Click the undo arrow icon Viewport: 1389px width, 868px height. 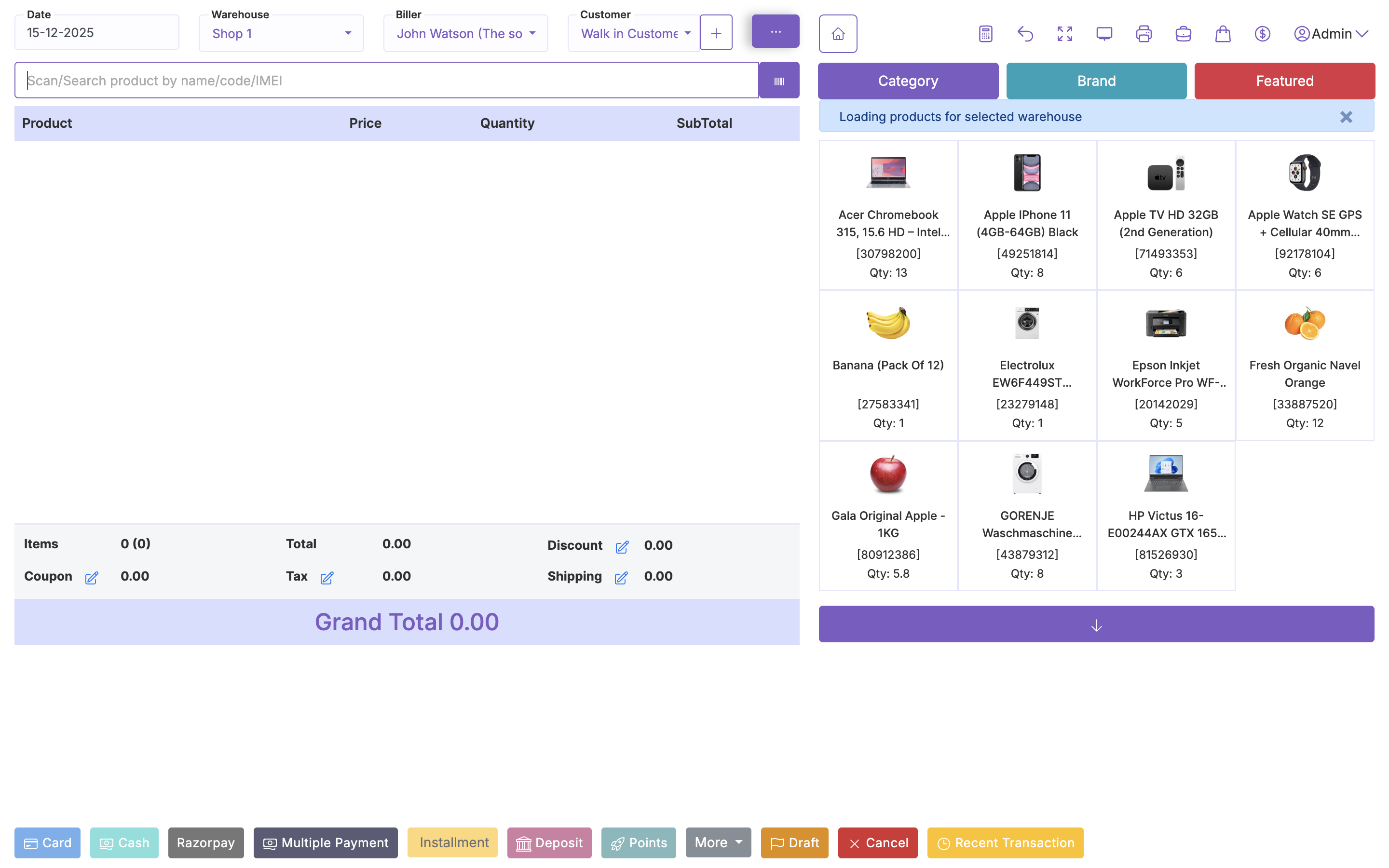pos(1025,33)
